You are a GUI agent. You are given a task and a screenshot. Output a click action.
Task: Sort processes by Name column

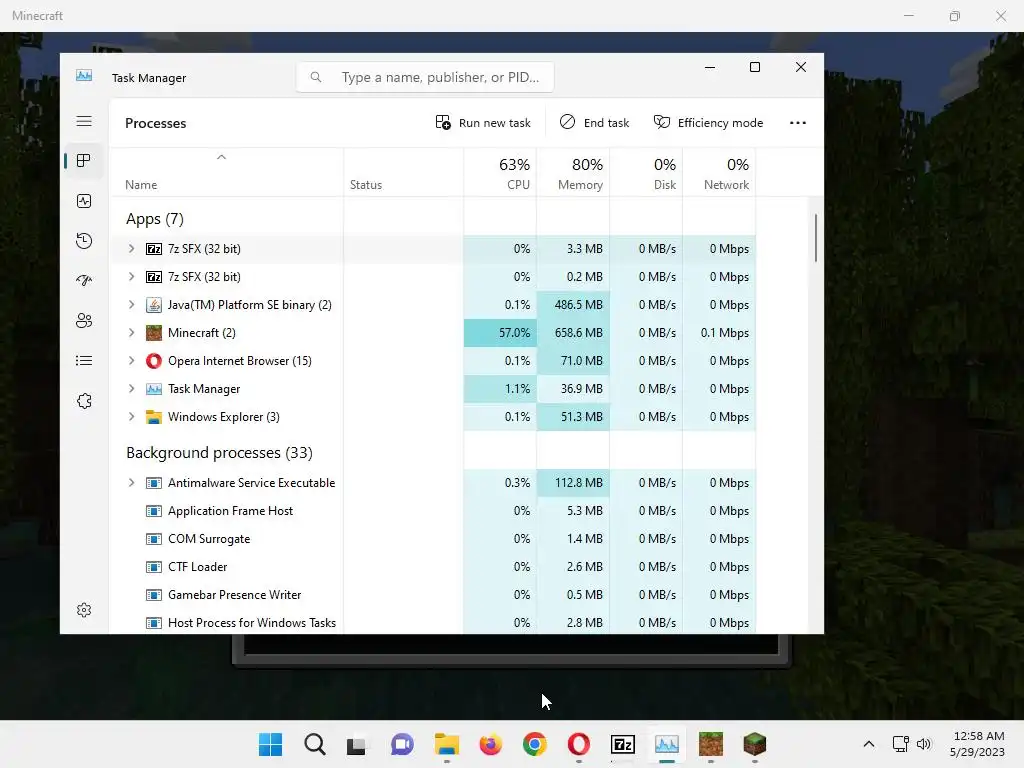point(226,172)
